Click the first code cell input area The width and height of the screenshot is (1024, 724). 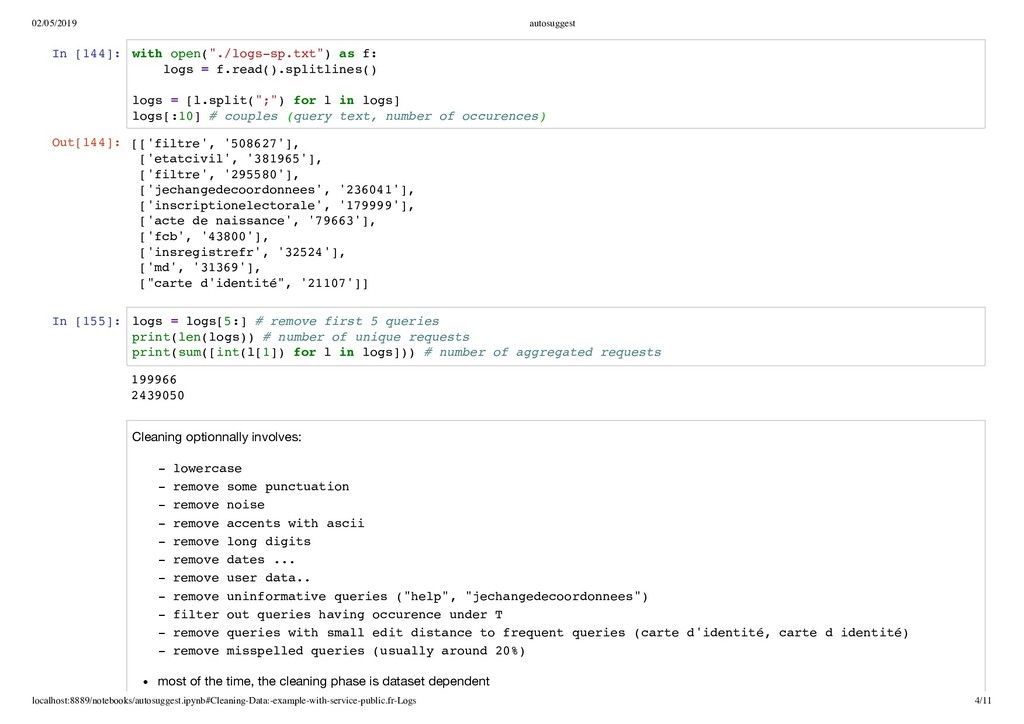pos(555,84)
